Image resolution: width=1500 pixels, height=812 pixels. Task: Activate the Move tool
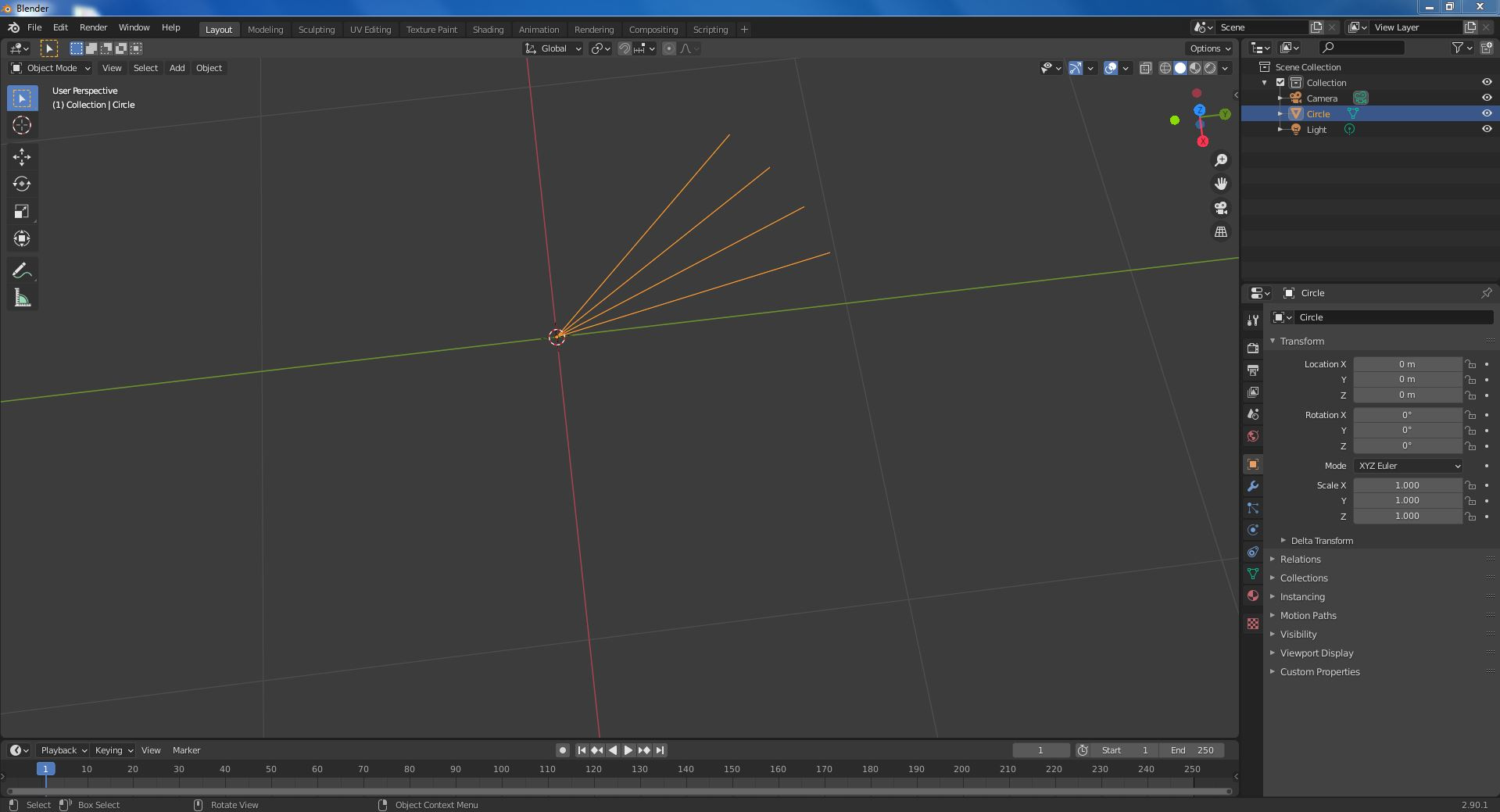pos(22,157)
